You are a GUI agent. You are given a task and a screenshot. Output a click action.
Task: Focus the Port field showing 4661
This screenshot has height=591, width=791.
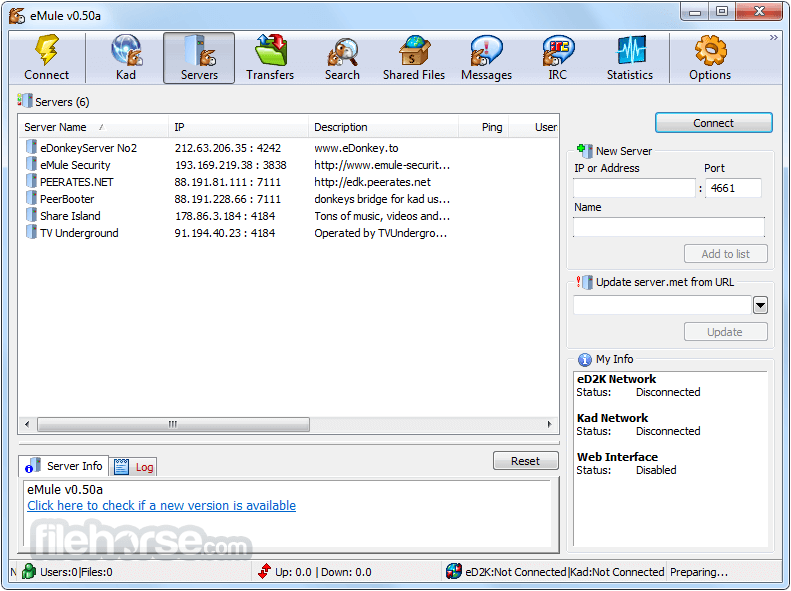[x=733, y=188]
